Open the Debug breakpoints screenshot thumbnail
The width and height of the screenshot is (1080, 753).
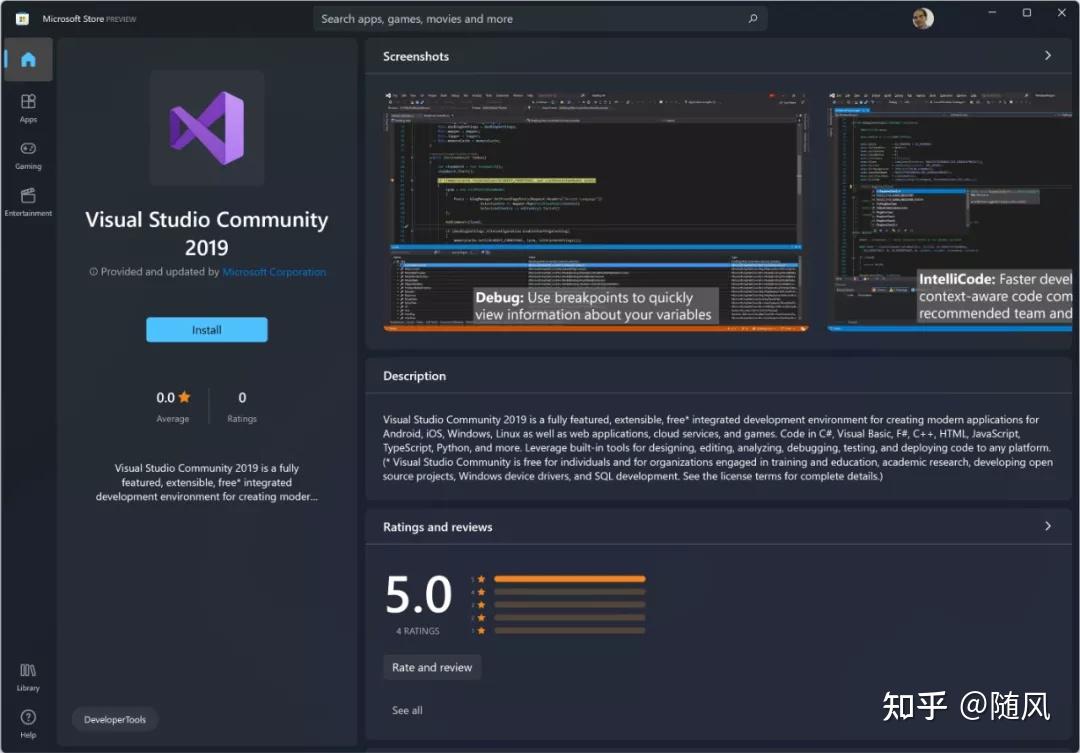tap(596, 210)
